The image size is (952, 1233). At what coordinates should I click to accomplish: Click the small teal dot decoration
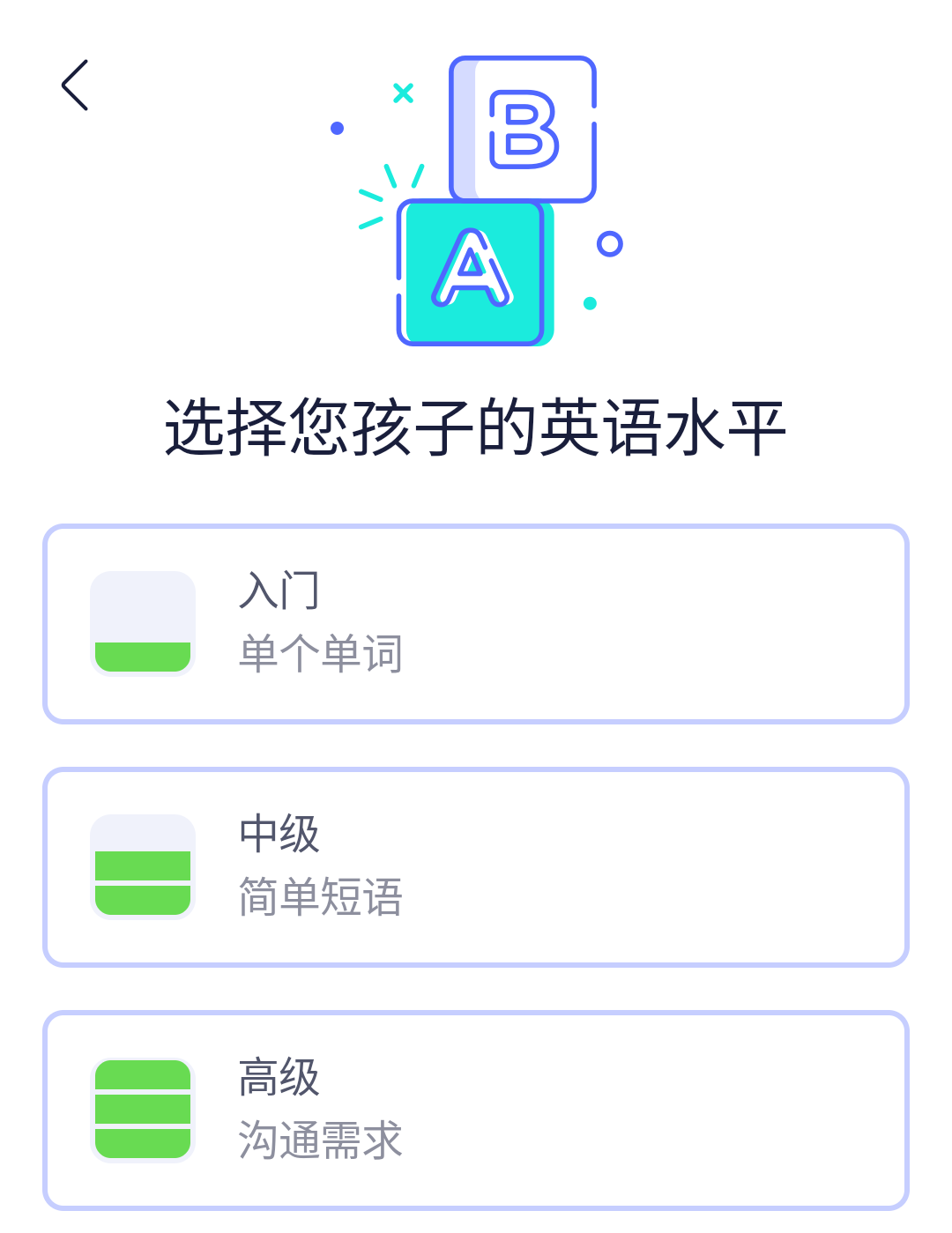click(x=590, y=303)
